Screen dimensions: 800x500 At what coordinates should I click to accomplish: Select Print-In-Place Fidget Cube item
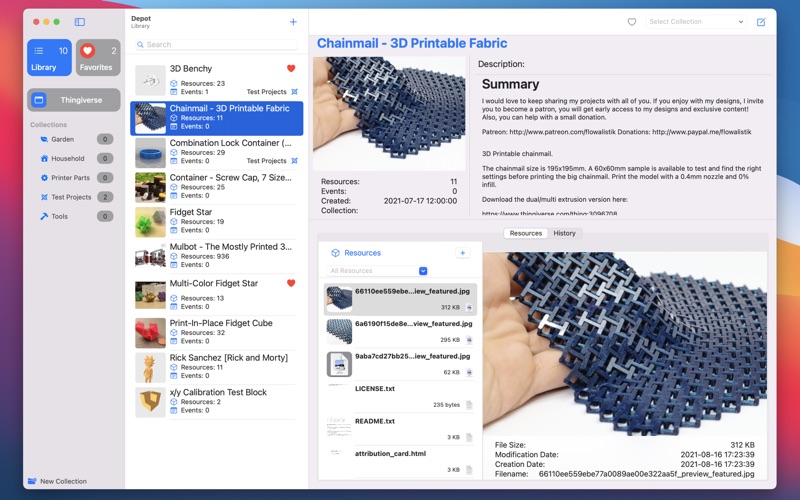pyautogui.click(x=216, y=332)
